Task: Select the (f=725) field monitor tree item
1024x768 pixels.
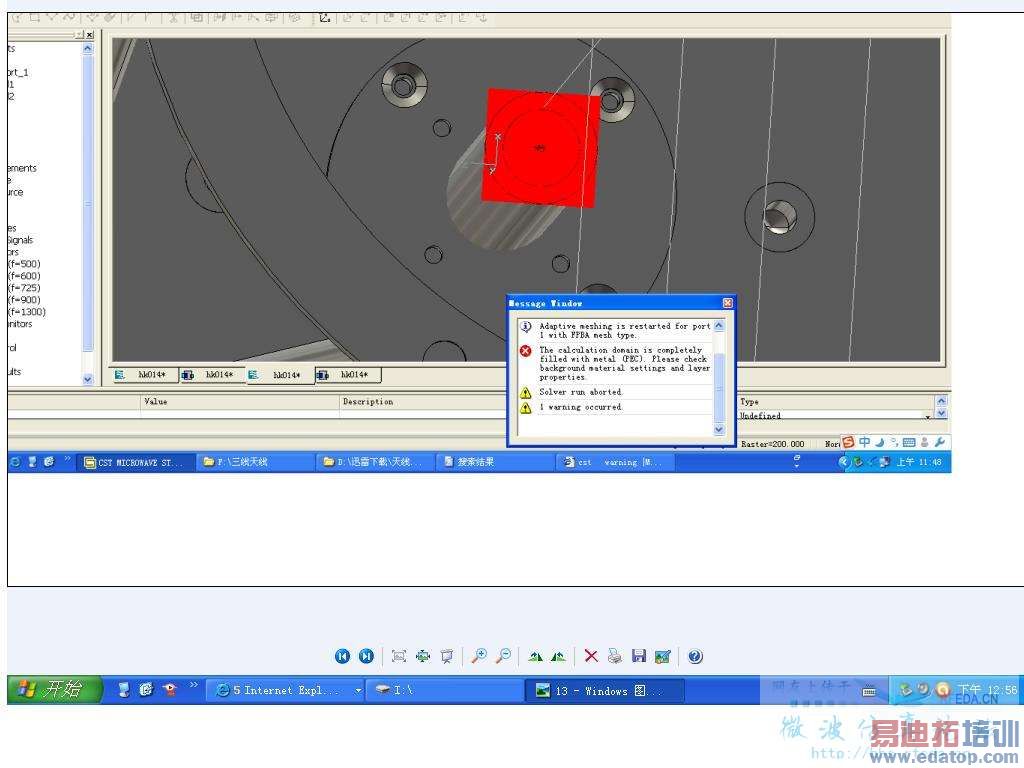Action: [24, 287]
